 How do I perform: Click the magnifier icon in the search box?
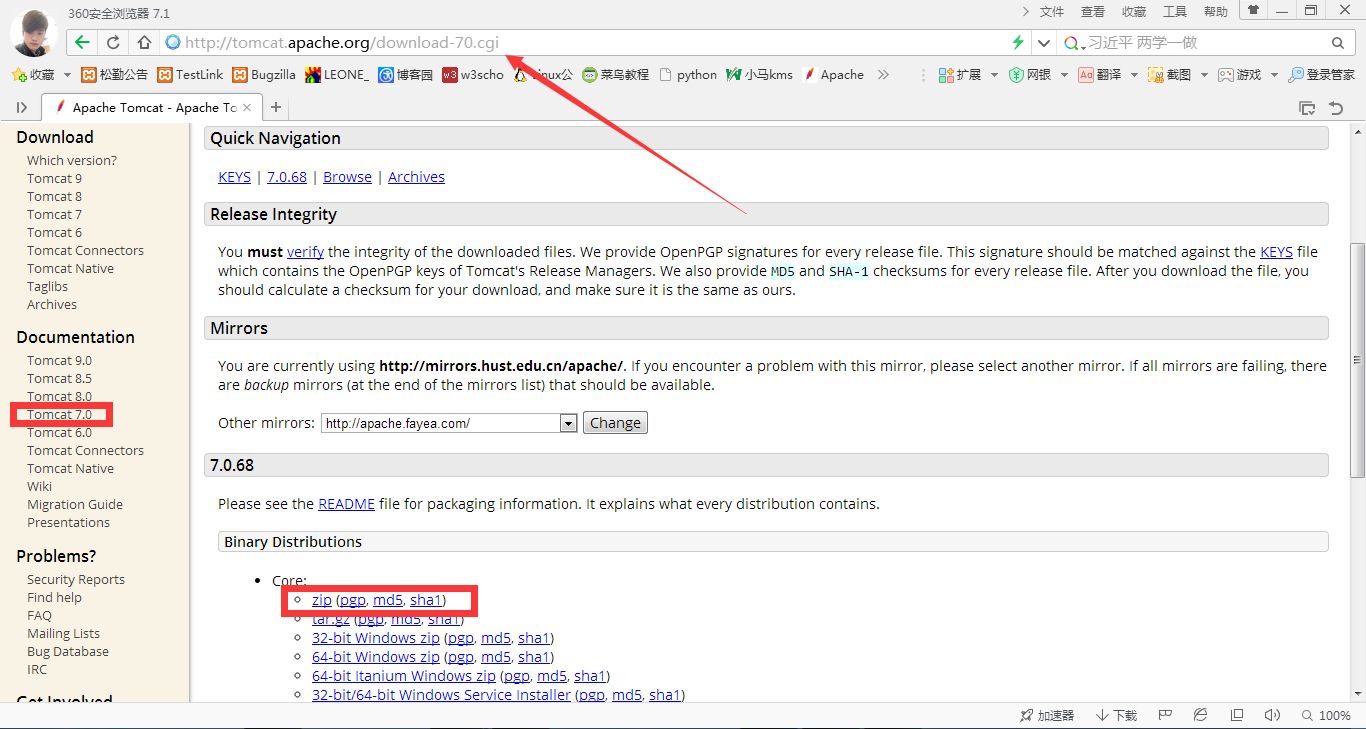(1338, 43)
